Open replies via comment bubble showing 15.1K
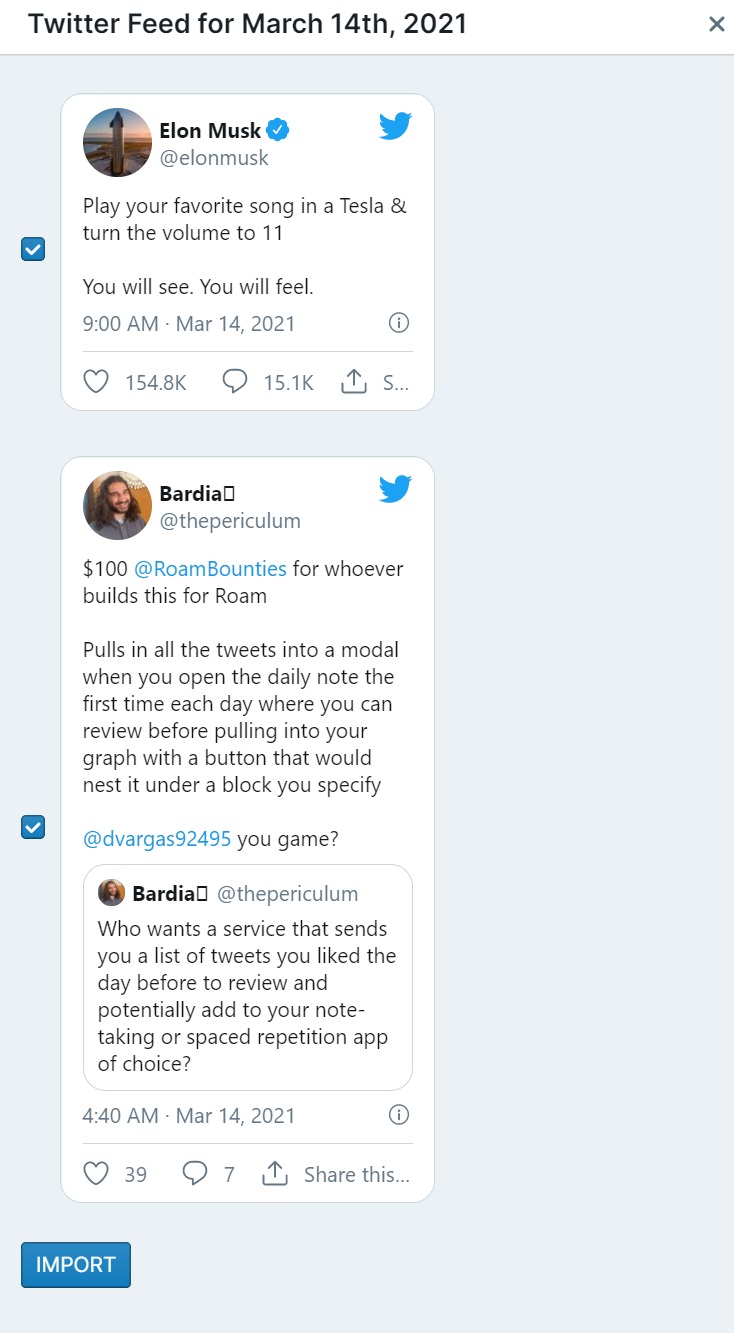The width and height of the screenshot is (734, 1333). coord(235,382)
